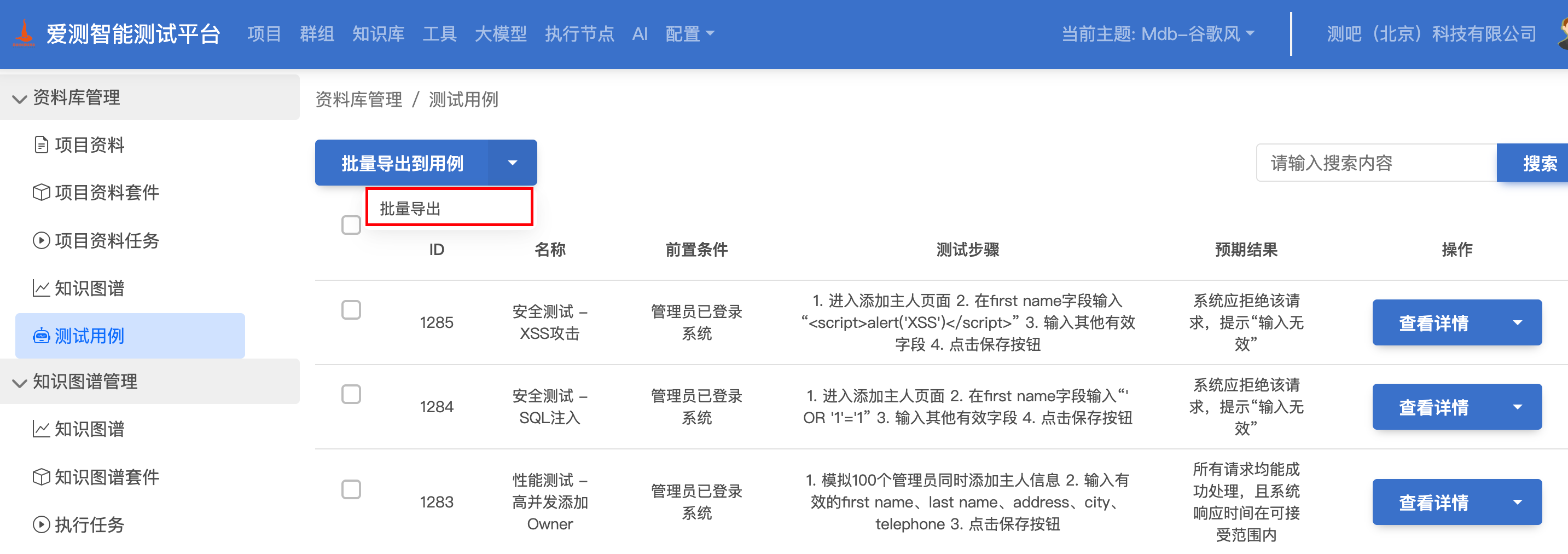Select 项目资料 in the sidebar
Viewport: 1568px width, 554px height.
(90, 145)
